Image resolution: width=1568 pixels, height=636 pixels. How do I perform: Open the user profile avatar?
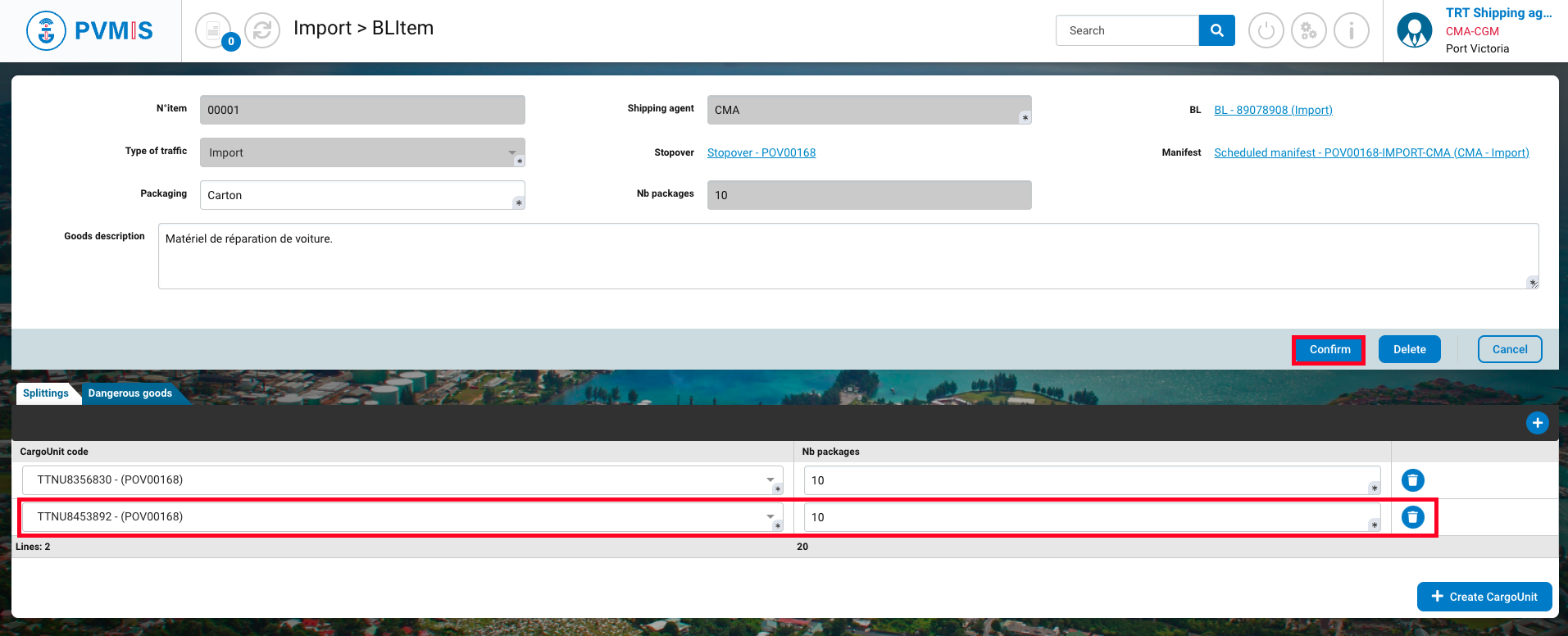coord(1414,31)
